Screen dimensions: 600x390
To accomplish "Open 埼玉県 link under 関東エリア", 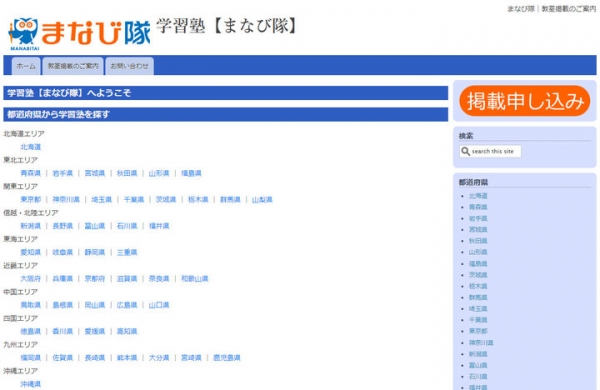I will 102,200.
